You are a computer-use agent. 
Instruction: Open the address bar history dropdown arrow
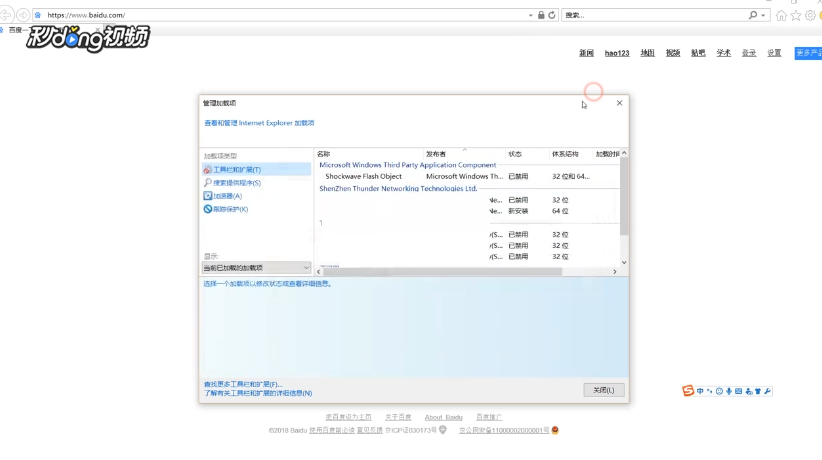(531, 16)
